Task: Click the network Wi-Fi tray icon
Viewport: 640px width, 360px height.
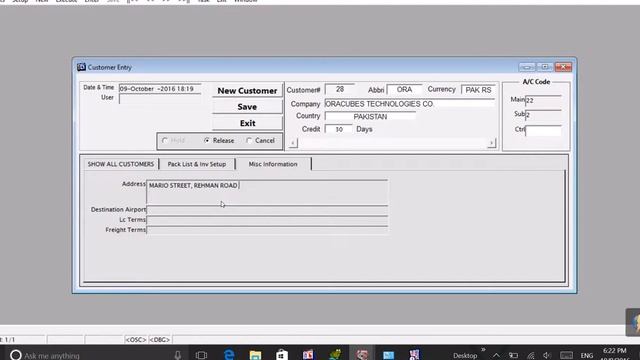Action: coord(531,356)
